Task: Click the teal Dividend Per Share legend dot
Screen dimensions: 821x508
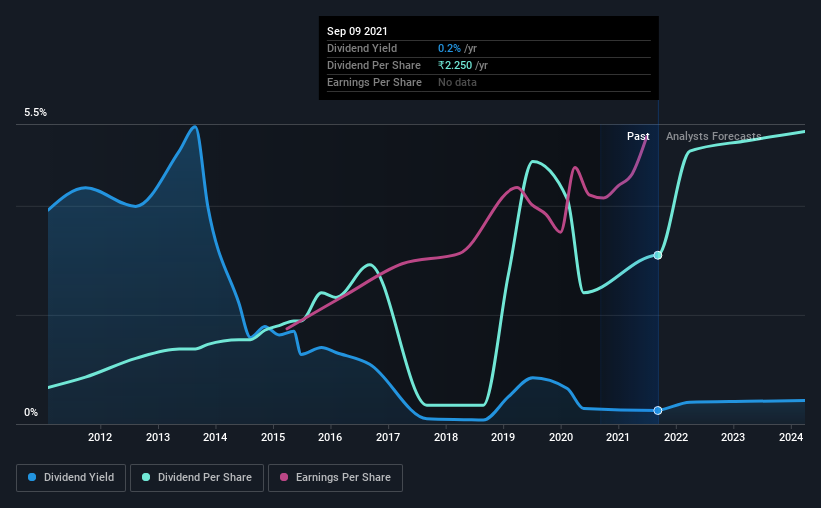Action: pos(146,477)
